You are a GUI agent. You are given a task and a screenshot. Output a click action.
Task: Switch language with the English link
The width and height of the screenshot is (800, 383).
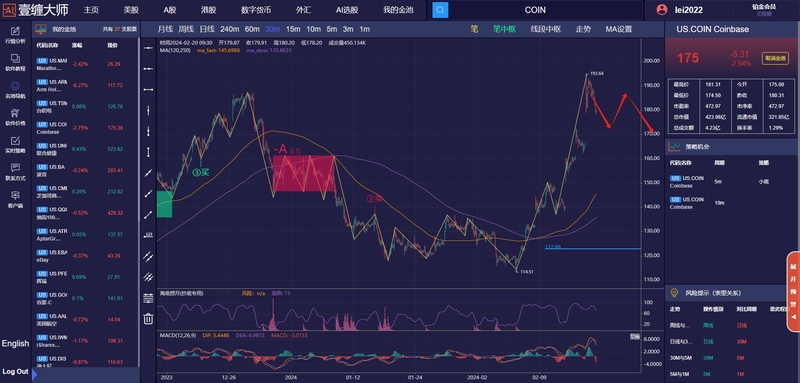coord(15,343)
